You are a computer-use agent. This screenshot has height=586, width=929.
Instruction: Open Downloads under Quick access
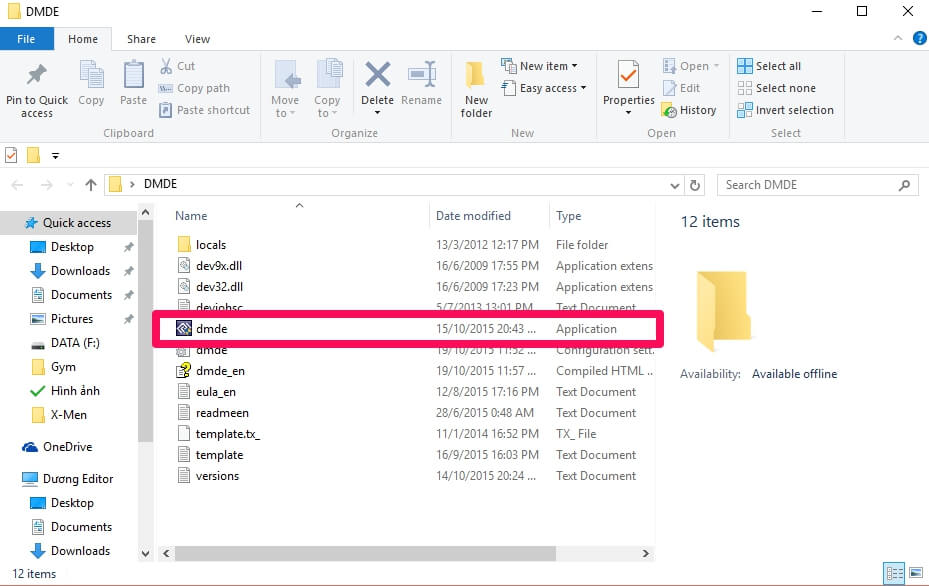(80, 271)
